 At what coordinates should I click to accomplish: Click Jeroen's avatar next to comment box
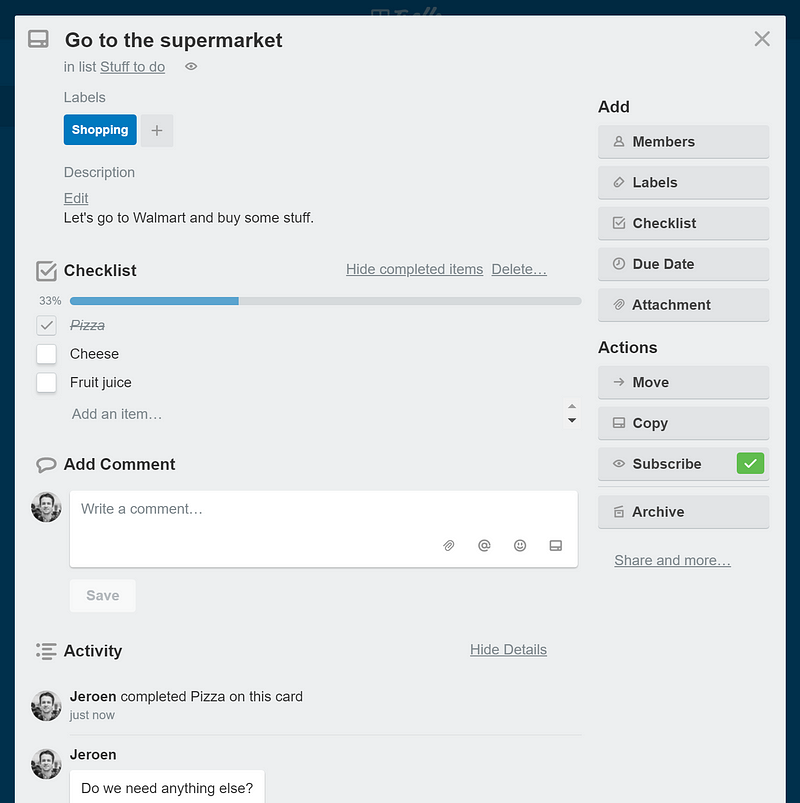[46, 507]
